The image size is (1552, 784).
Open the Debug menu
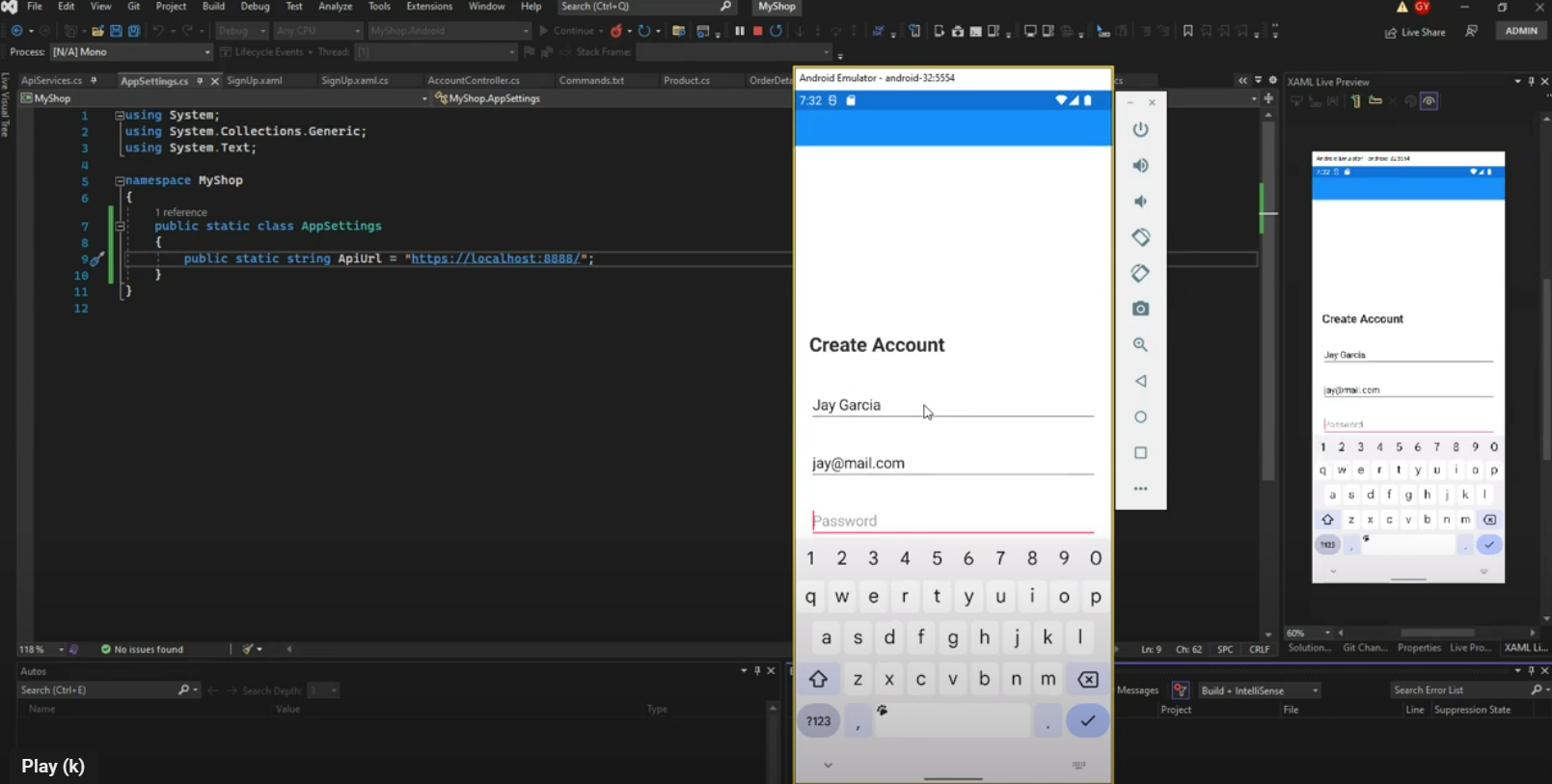click(x=255, y=7)
